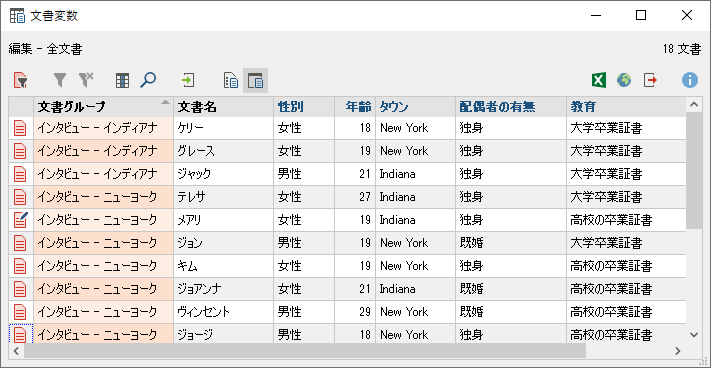
Task: Click the 文書グループ cell in the グレース row
Action: tap(103, 151)
